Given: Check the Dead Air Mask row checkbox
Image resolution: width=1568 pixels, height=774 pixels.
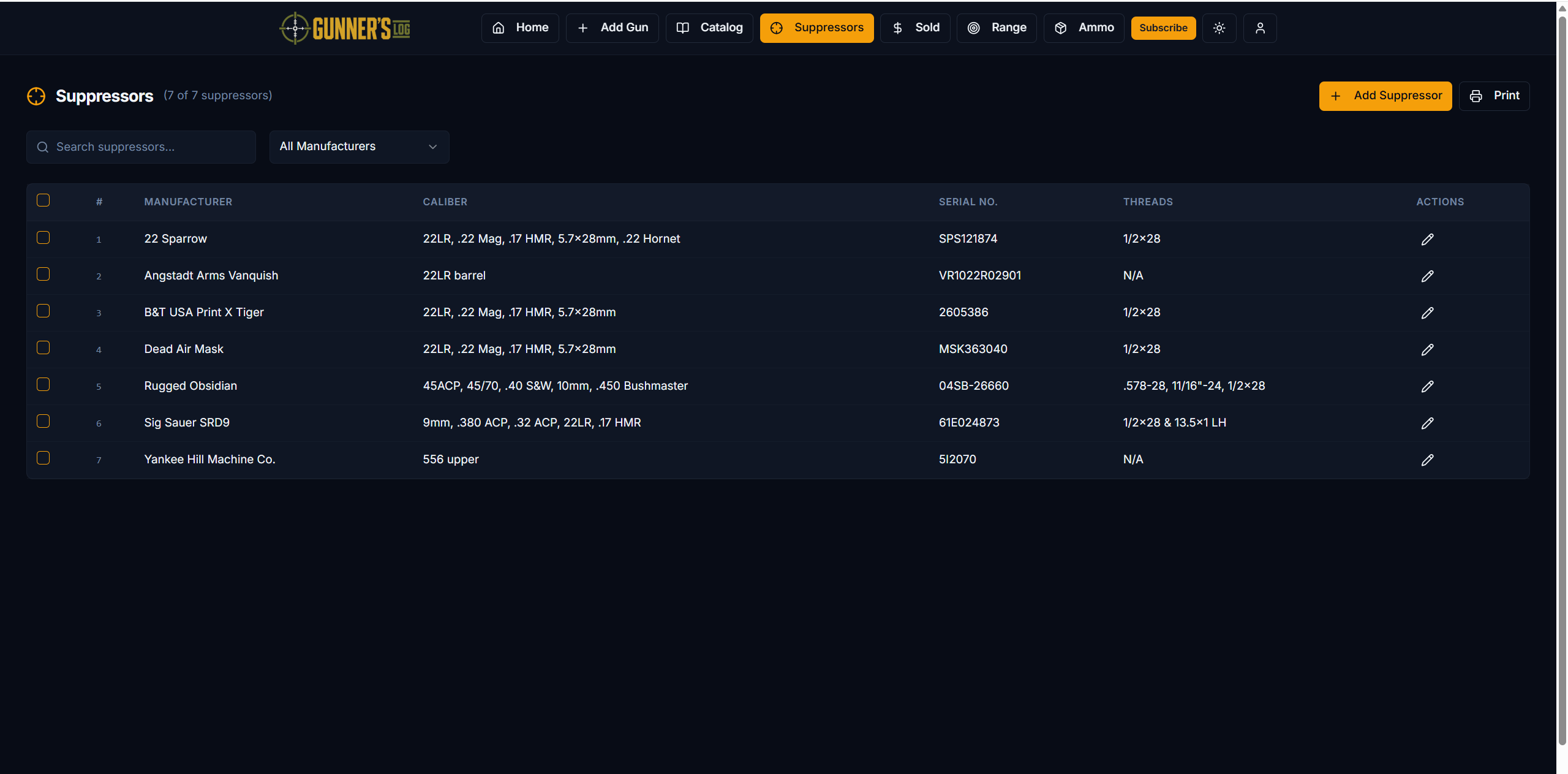Looking at the screenshot, I should tap(43, 347).
